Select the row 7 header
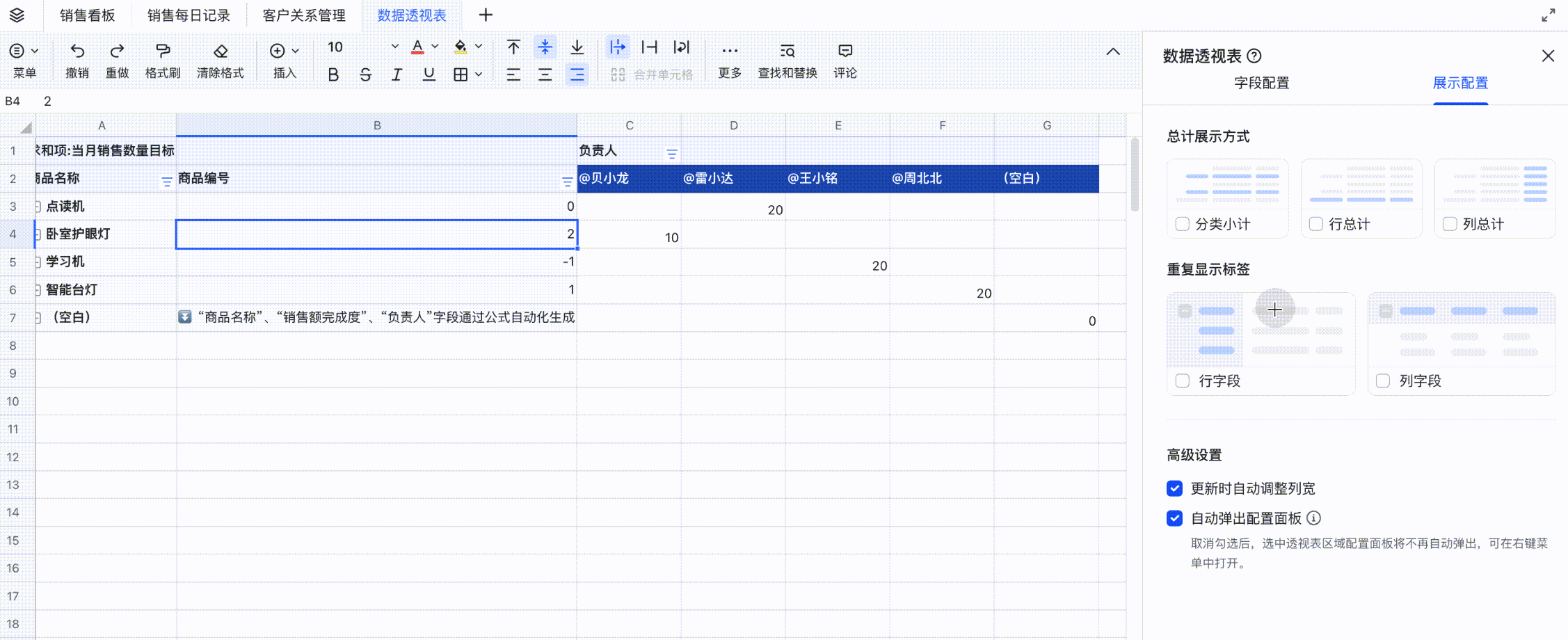Screen dimensions: 1568x640 pyautogui.click(x=13, y=318)
